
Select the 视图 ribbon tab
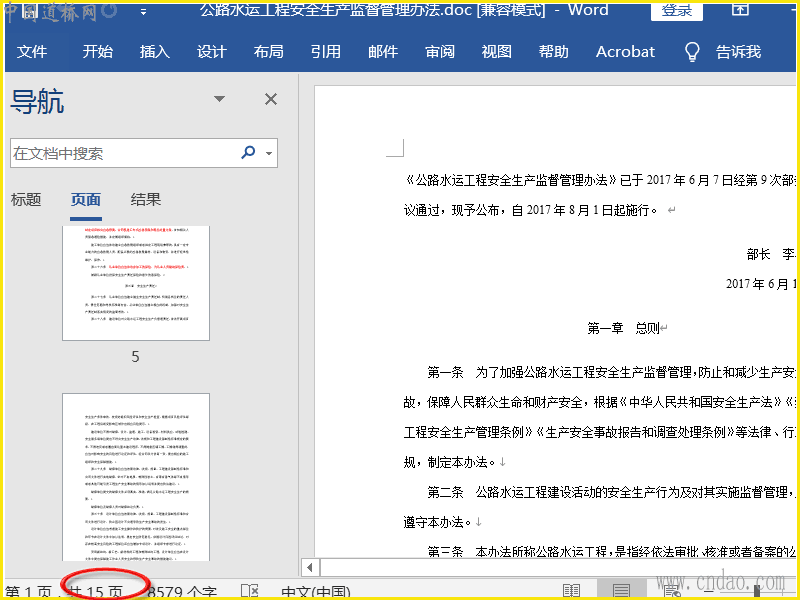pyautogui.click(x=496, y=52)
